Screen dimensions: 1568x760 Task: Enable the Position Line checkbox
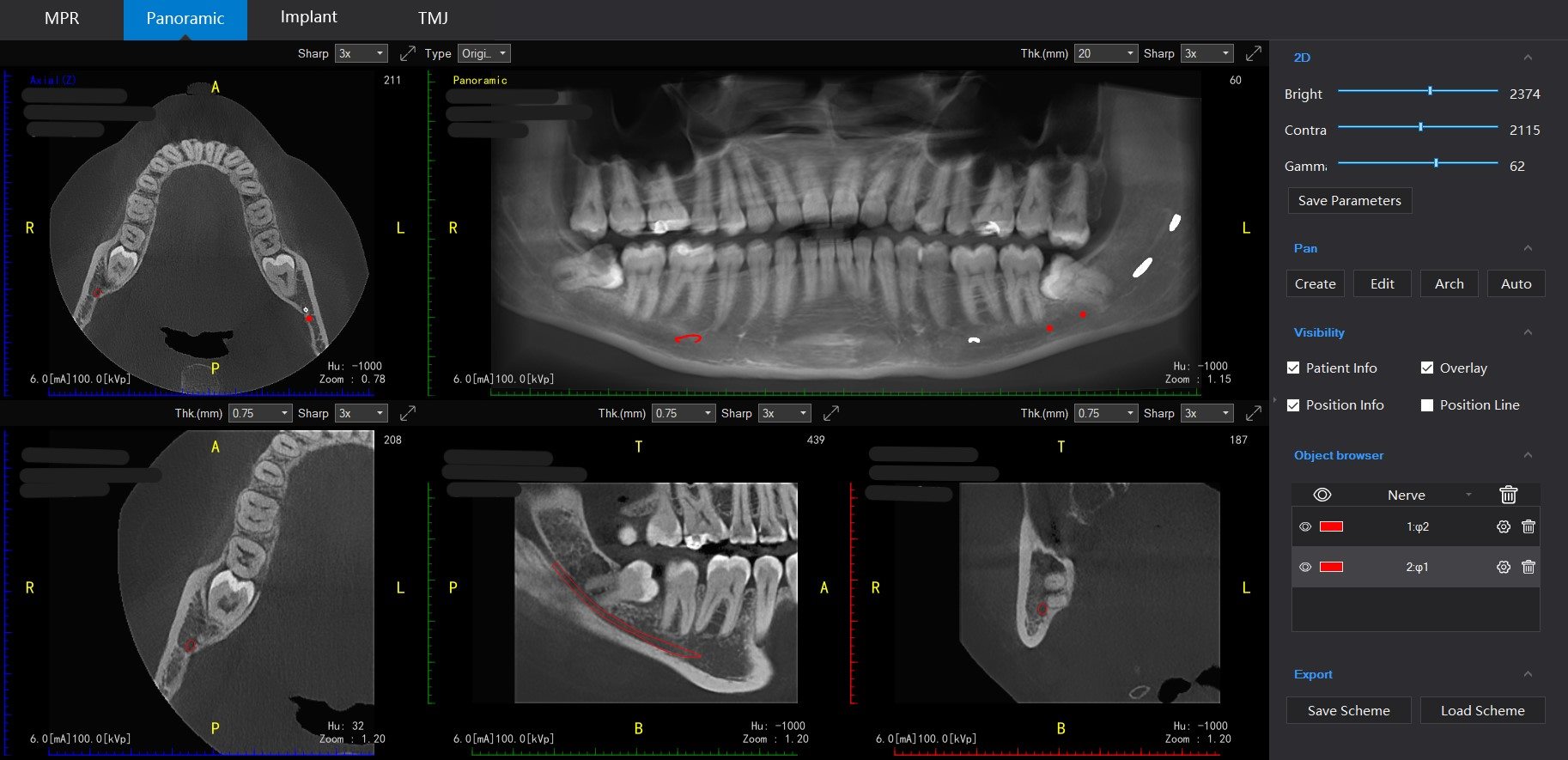coord(1427,405)
